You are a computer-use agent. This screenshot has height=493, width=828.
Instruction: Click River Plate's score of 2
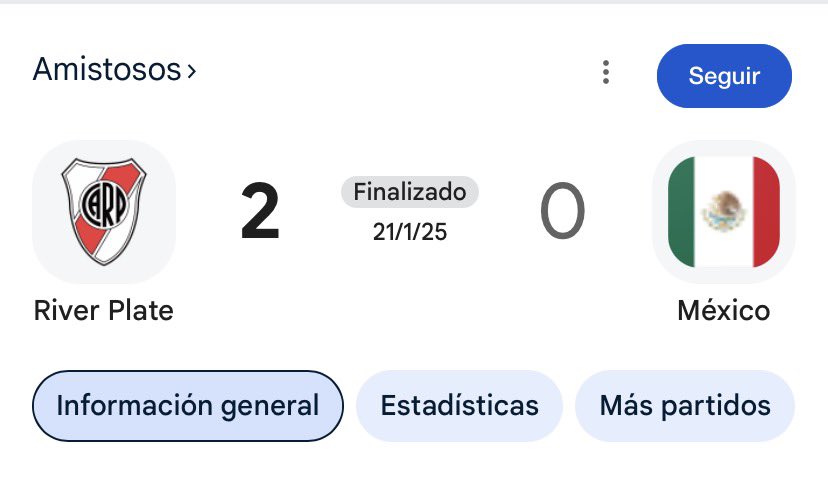click(260, 212)
